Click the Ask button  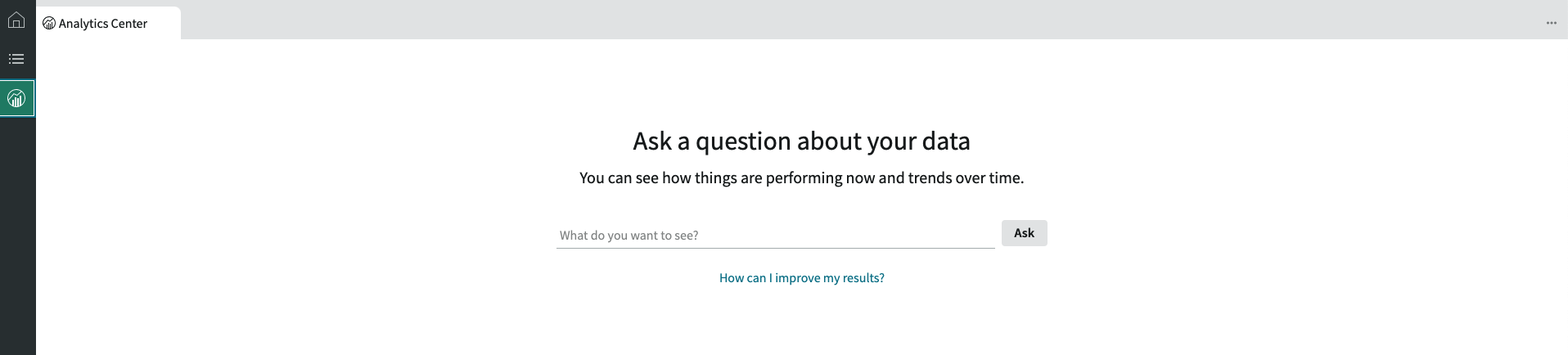pos(1024,233)
